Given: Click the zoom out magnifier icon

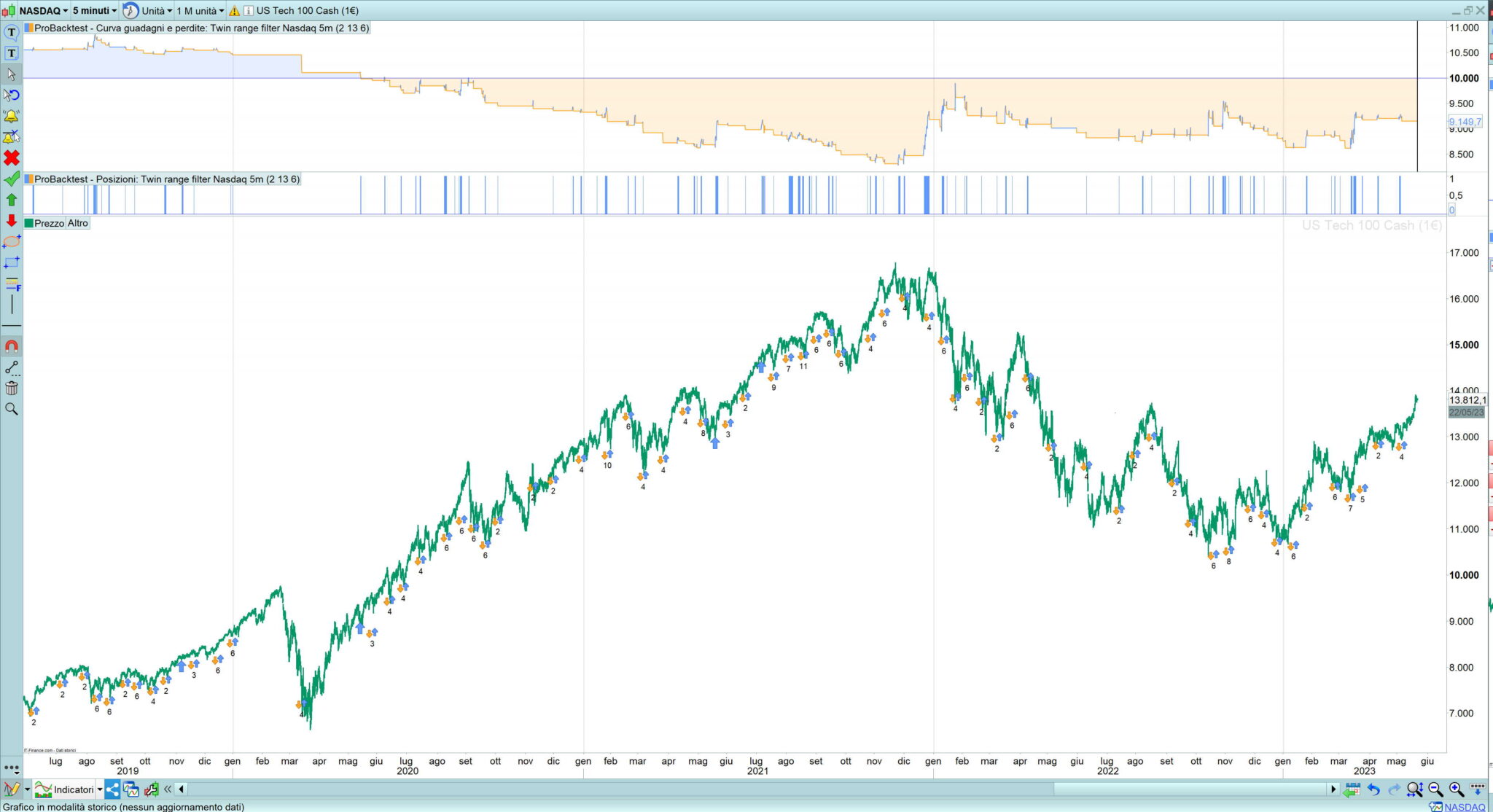Looking at the screenshot, I should 1435,789.
